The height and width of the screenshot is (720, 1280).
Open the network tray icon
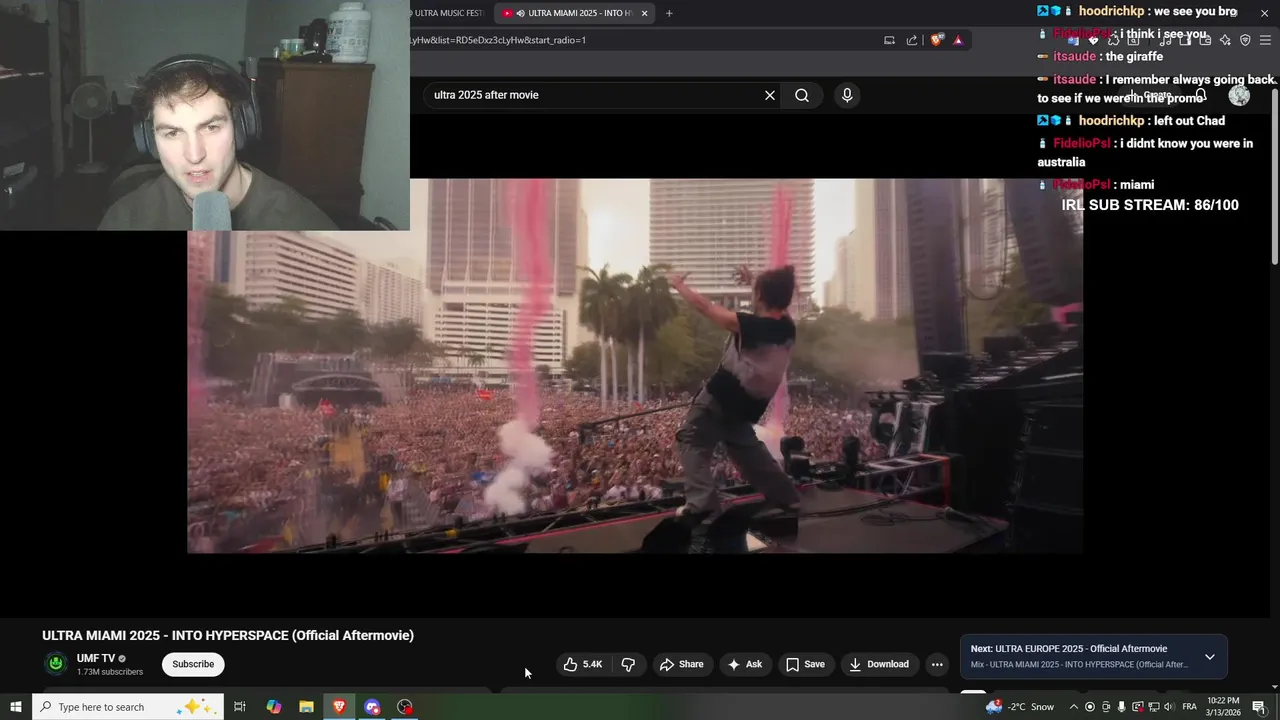tap(1153, 707)
